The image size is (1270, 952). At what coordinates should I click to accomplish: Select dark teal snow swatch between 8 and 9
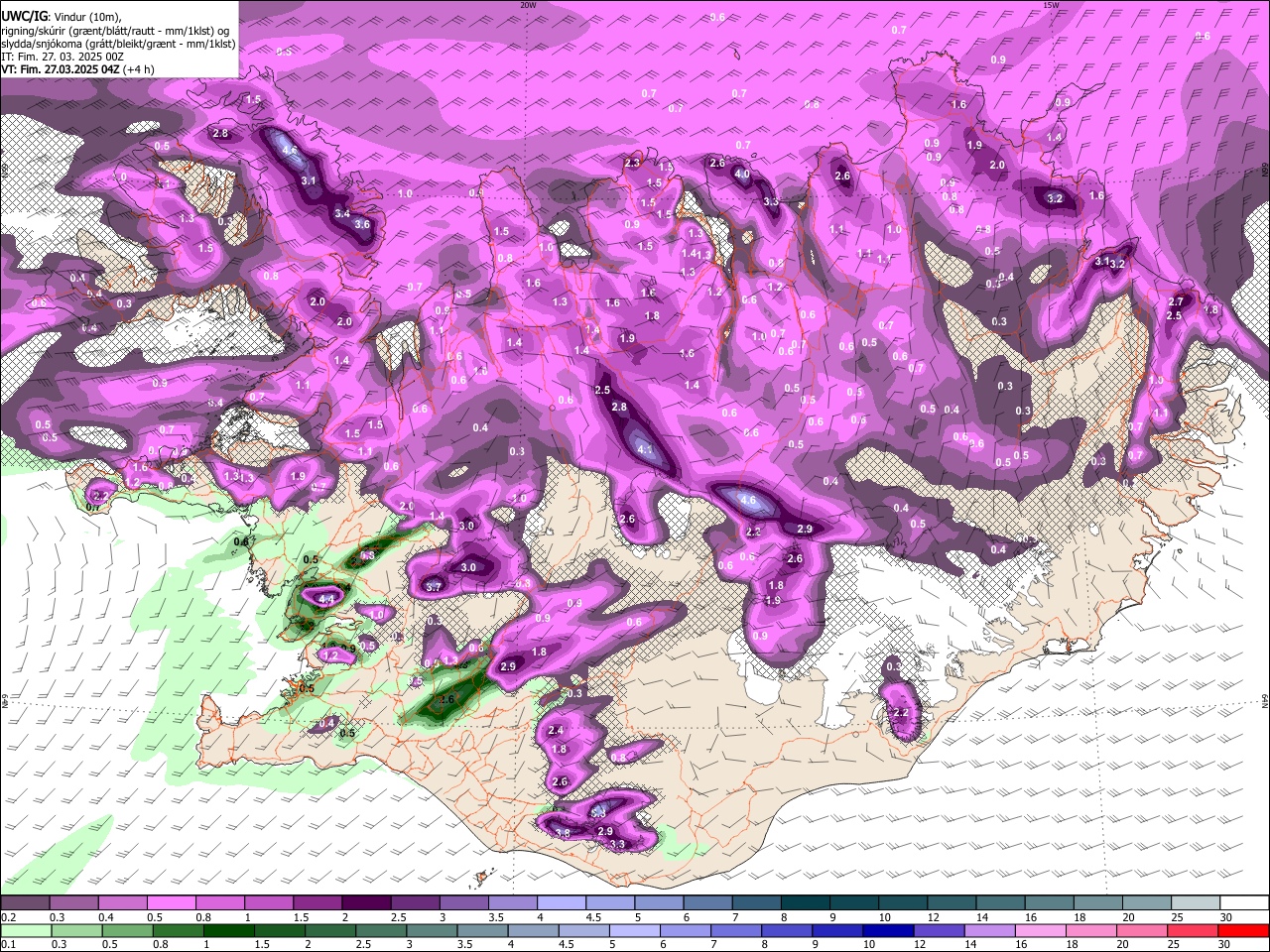click(x=806, y=903)
